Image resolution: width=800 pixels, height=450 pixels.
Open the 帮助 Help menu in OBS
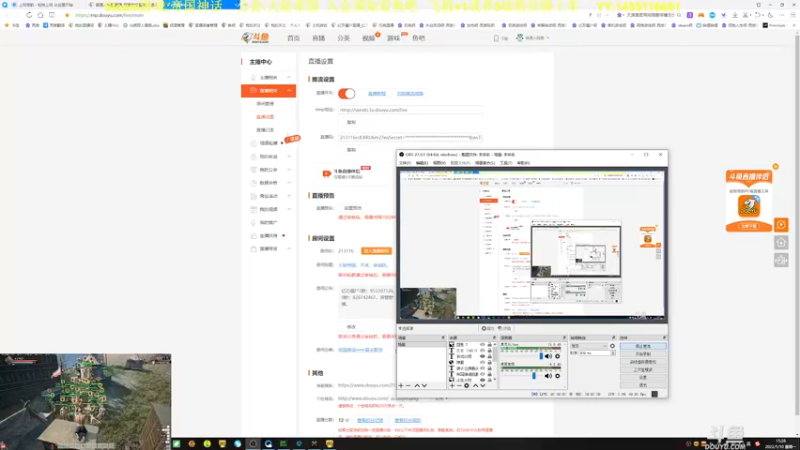[x=523, y=163]
